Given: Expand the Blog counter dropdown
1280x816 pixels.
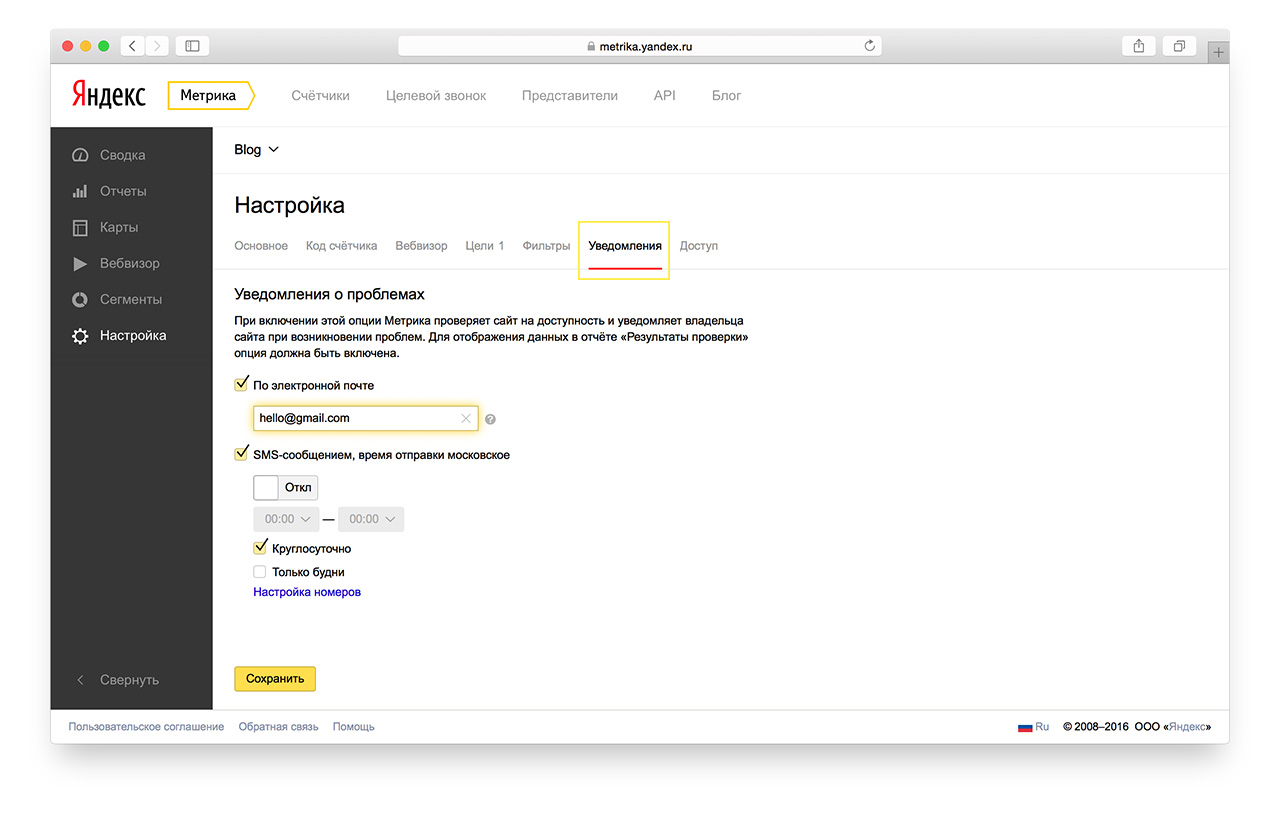Looking at the screenshot, I should point(257,150).
